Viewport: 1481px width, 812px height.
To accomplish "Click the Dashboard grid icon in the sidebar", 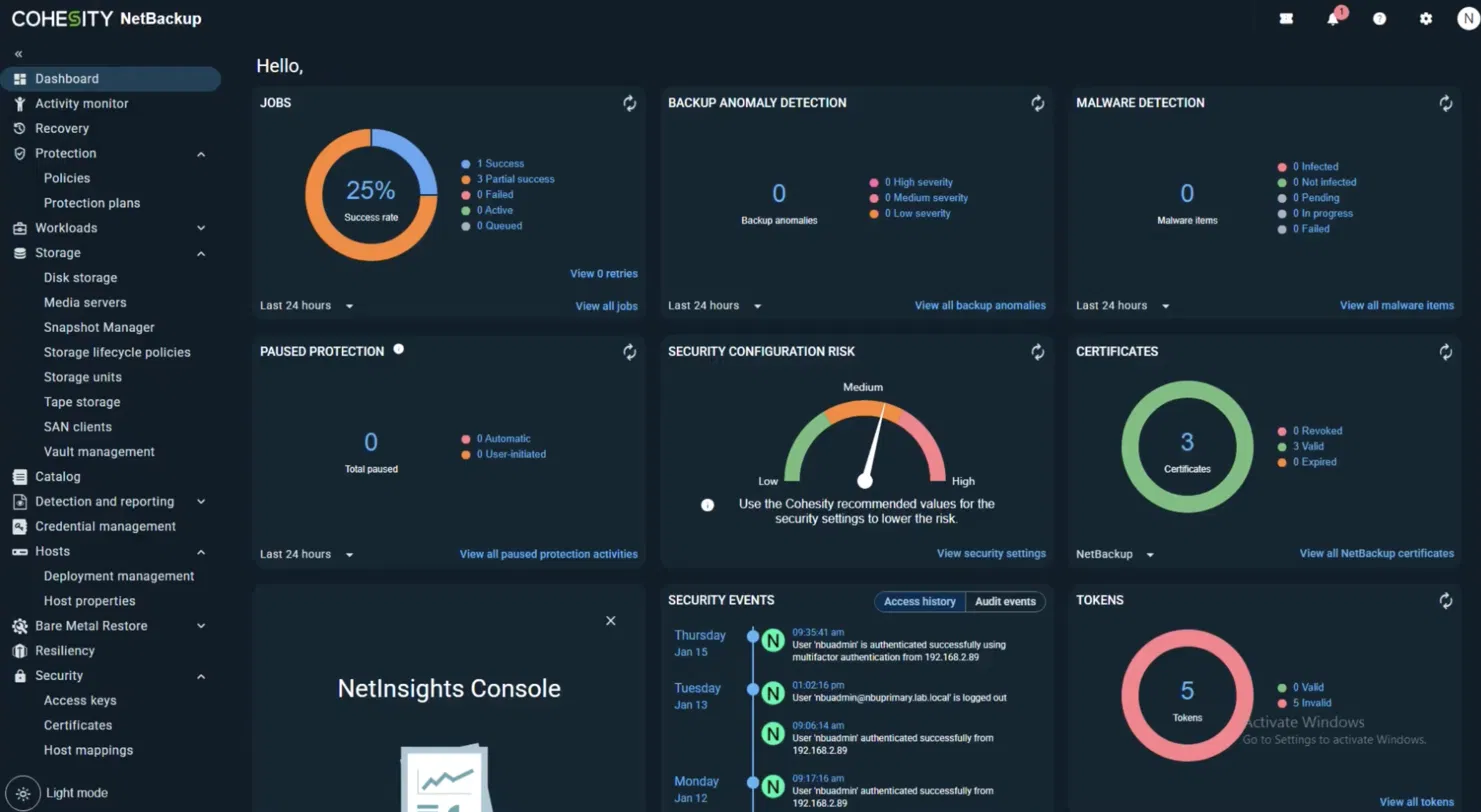I will click(x=20, y=79).
